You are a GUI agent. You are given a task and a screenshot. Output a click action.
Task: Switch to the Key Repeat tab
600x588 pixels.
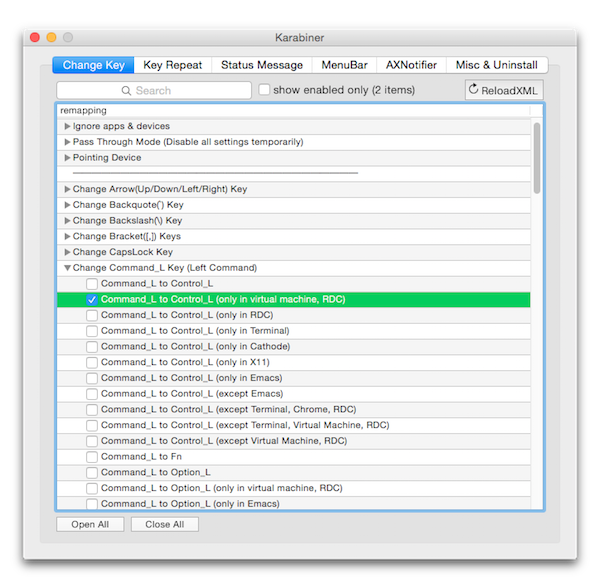[x=173, y=65]
